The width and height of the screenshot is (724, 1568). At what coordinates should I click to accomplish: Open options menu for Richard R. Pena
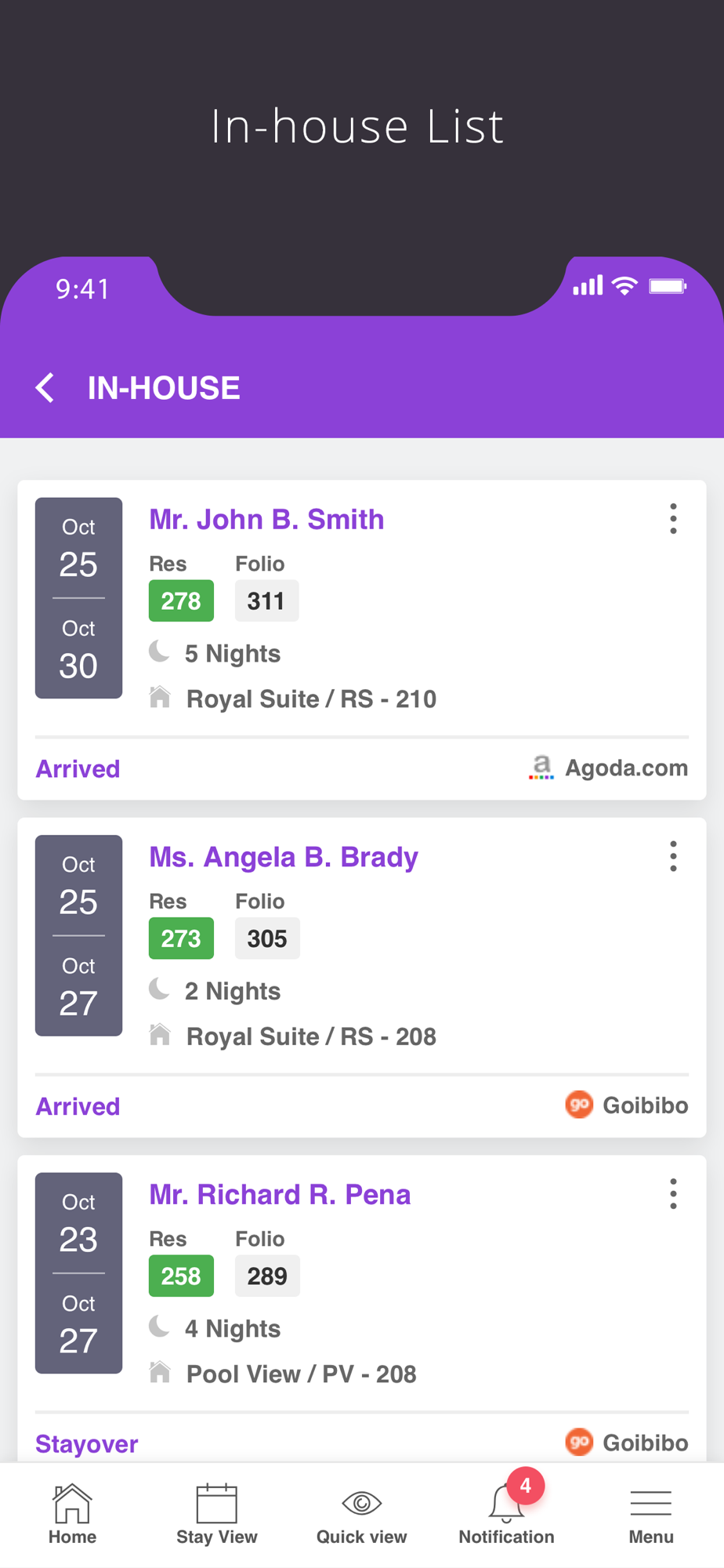pyautogui.click(x=673, y=1194)
